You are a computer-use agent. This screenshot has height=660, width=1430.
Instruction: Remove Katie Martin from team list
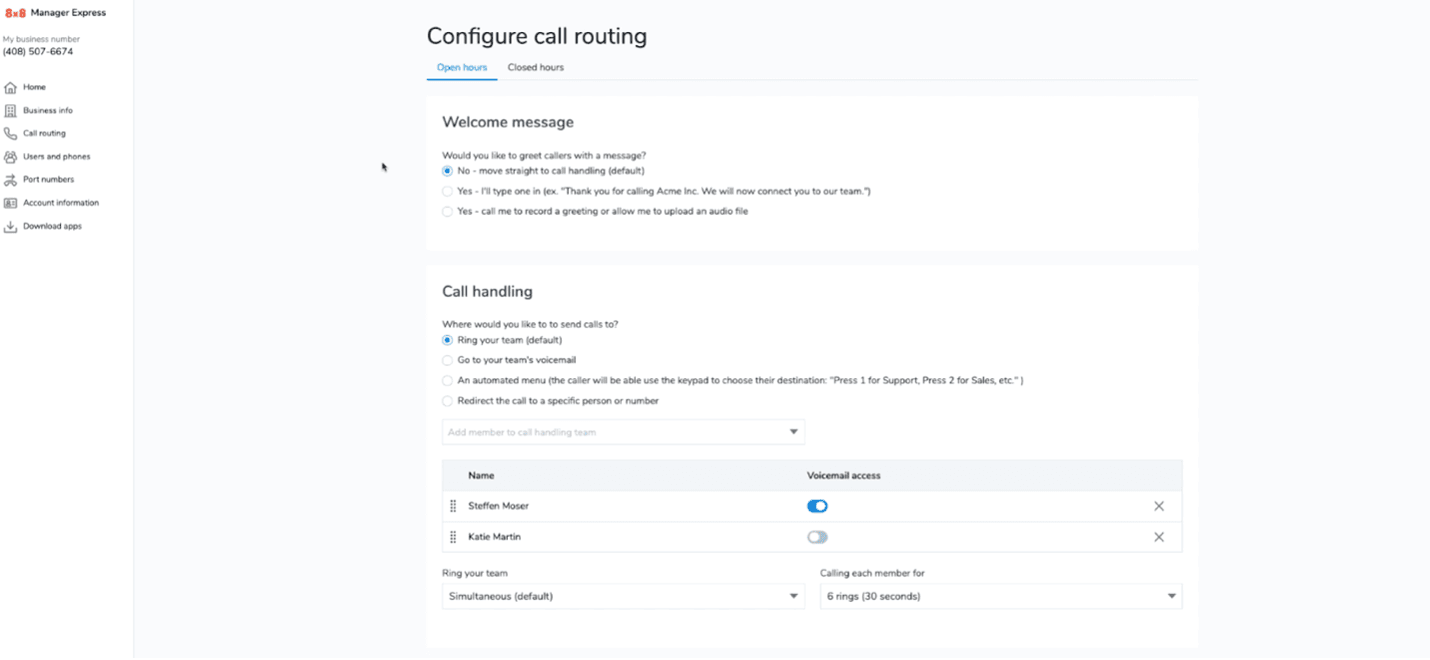pyautogui.click(x=1159, y=537)
